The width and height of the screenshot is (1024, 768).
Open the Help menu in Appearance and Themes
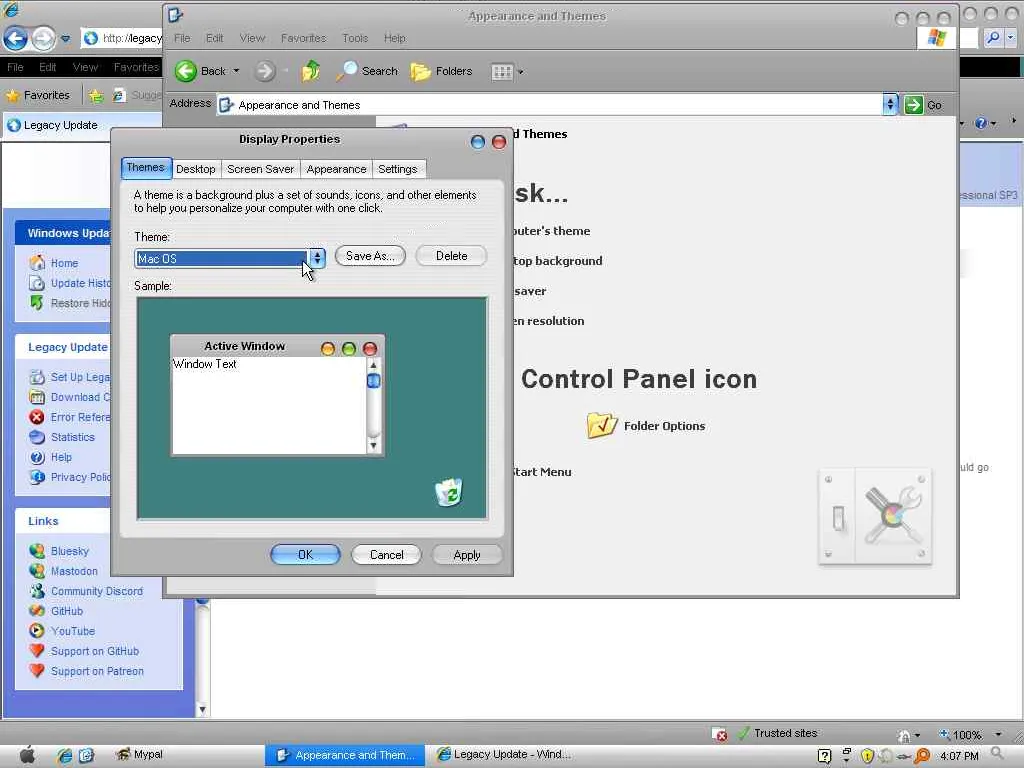click(394, 39)
